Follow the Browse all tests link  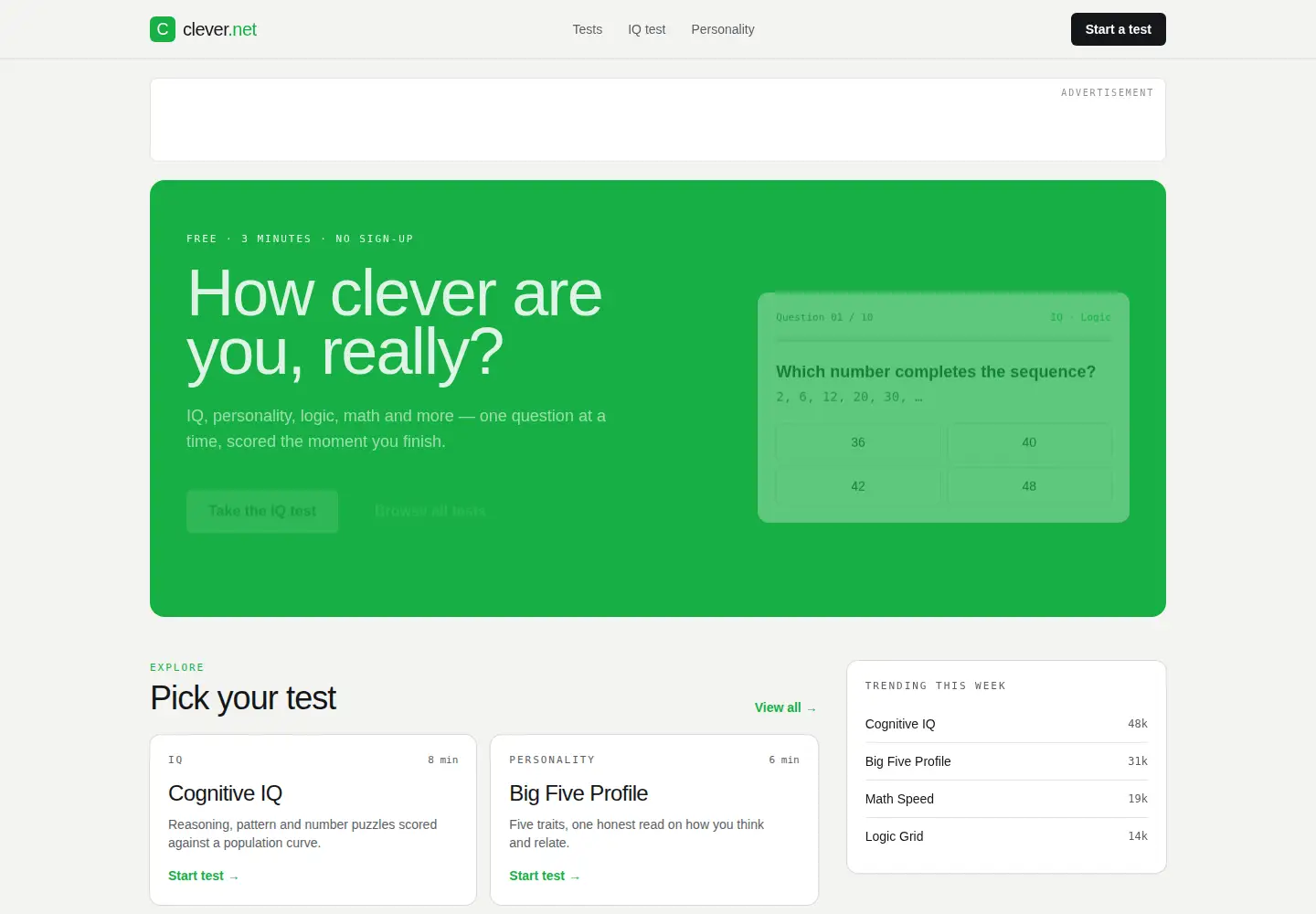click(430, 511)
